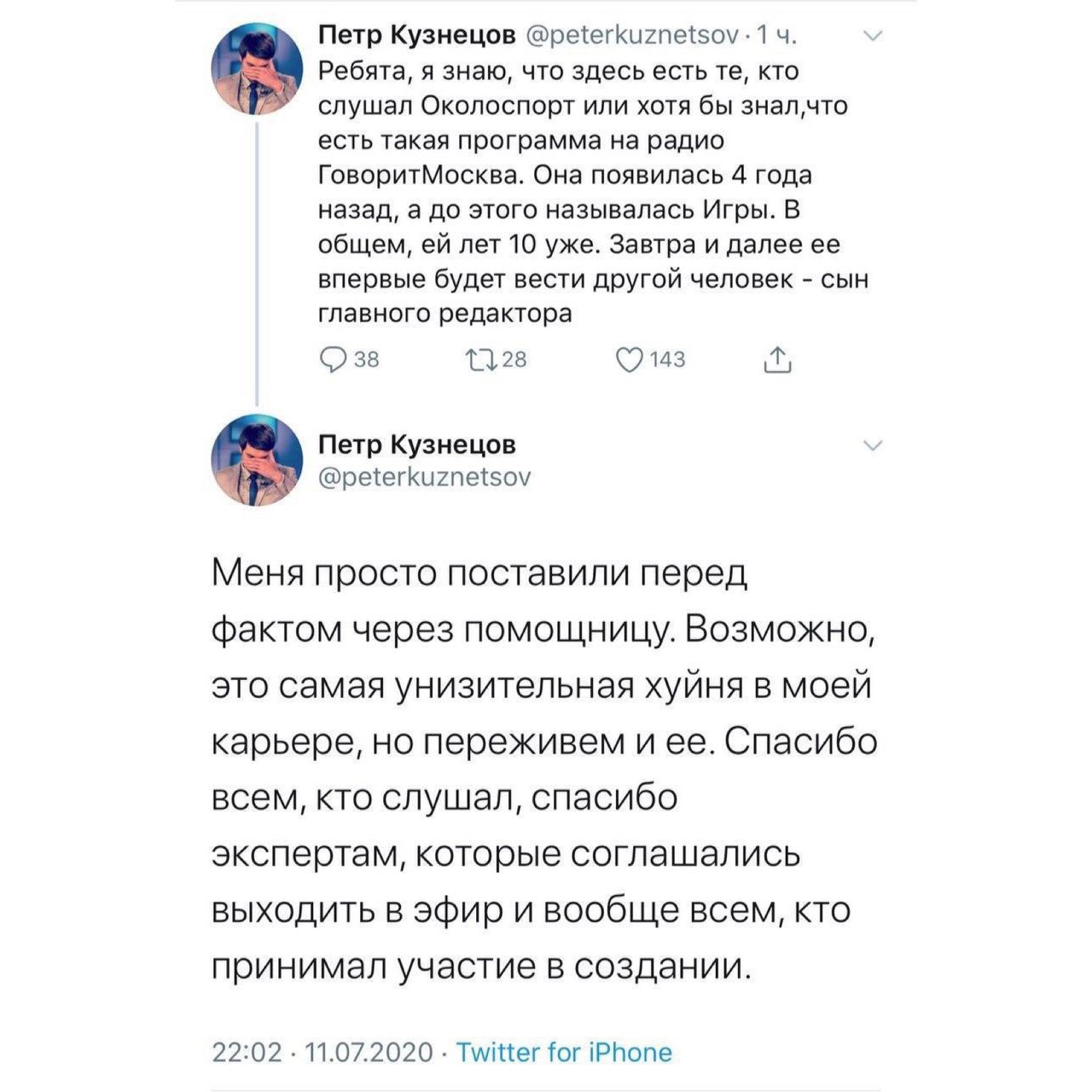This screenshot has width=1092, height=1092.
Task: Click the avatar beside the second tweet
Action: click(x=257, y=460)
